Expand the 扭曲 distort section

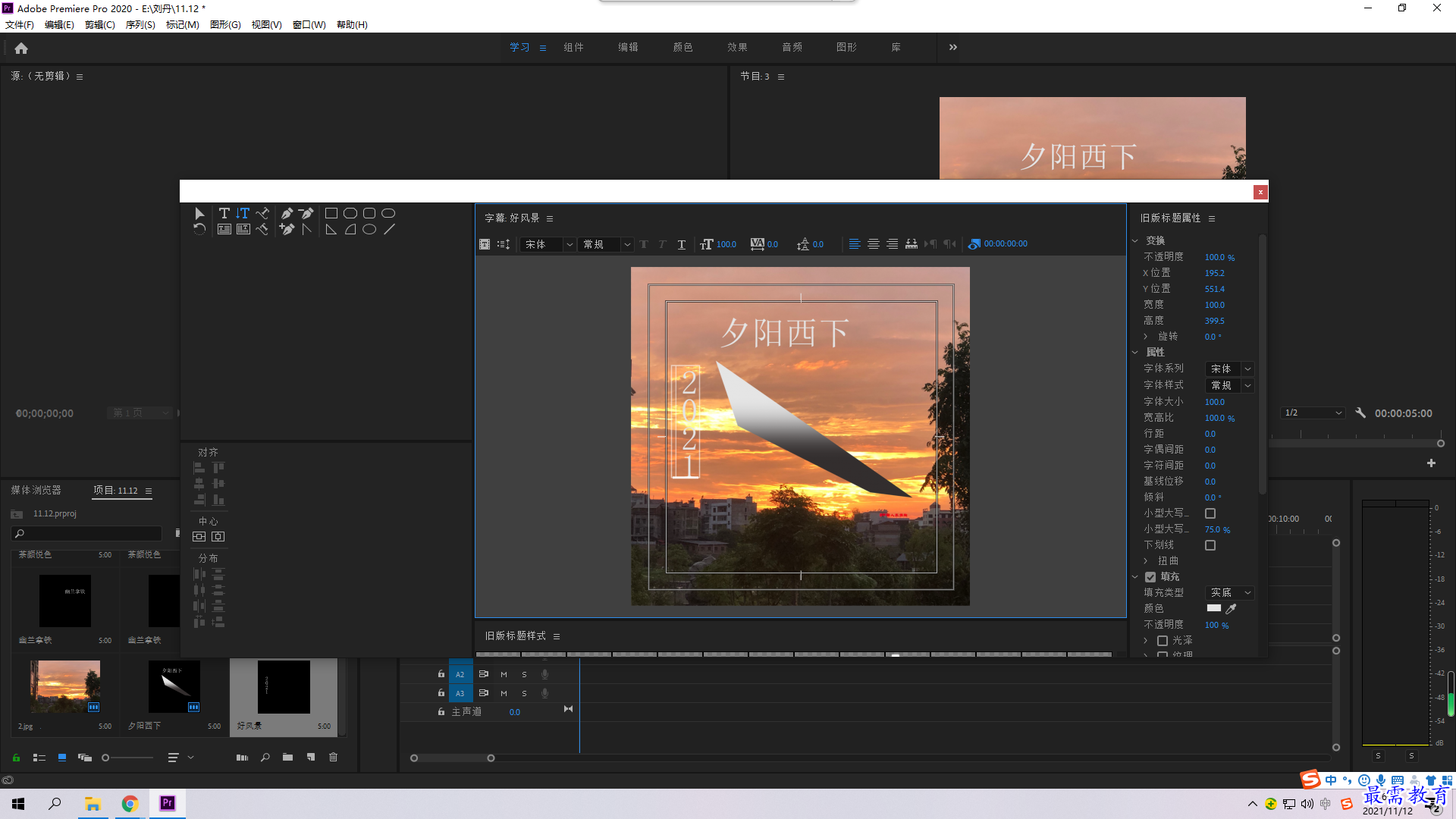pos(1146,560)
